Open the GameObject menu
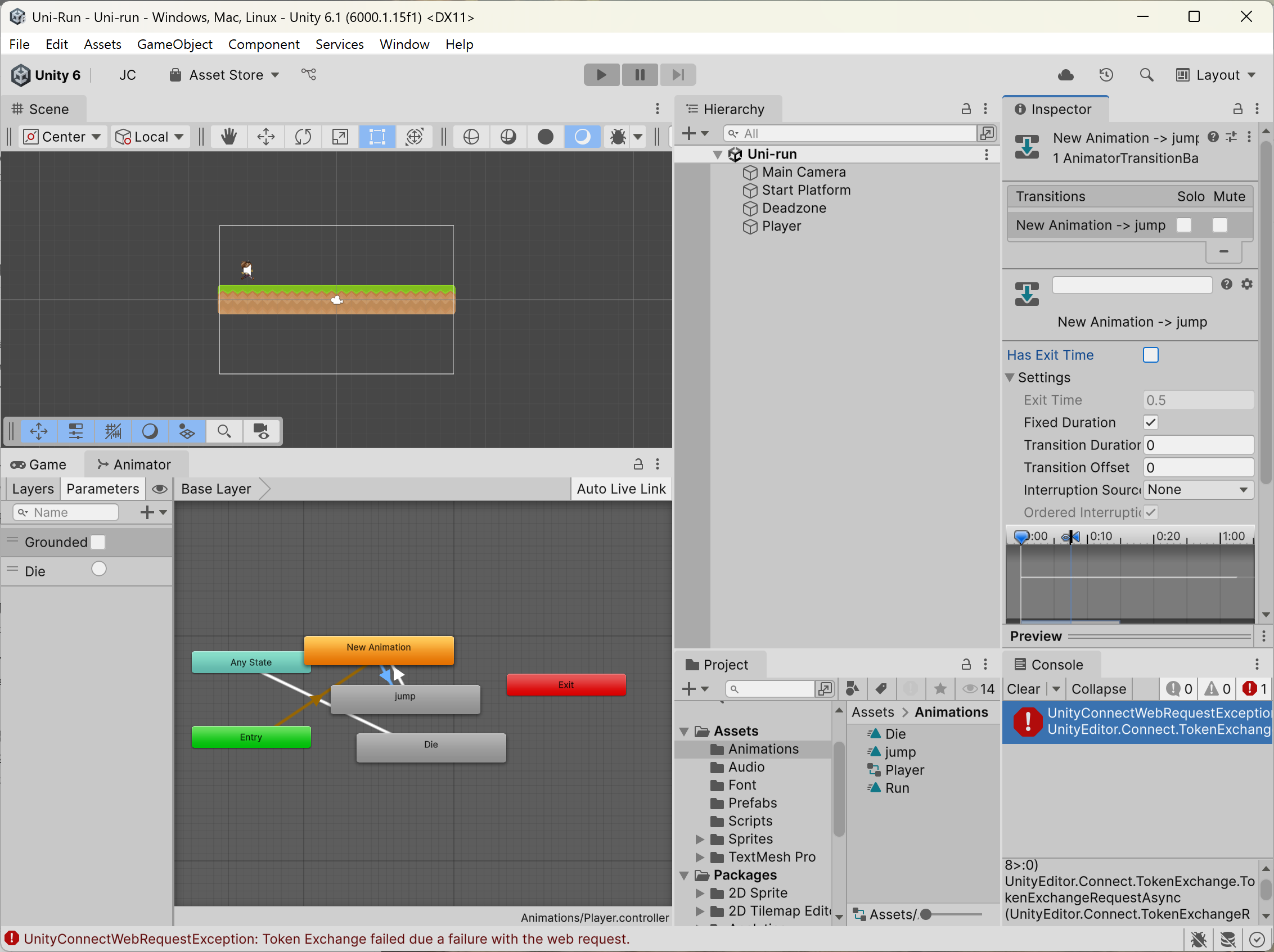1274x952 pixels. (174, 44)
